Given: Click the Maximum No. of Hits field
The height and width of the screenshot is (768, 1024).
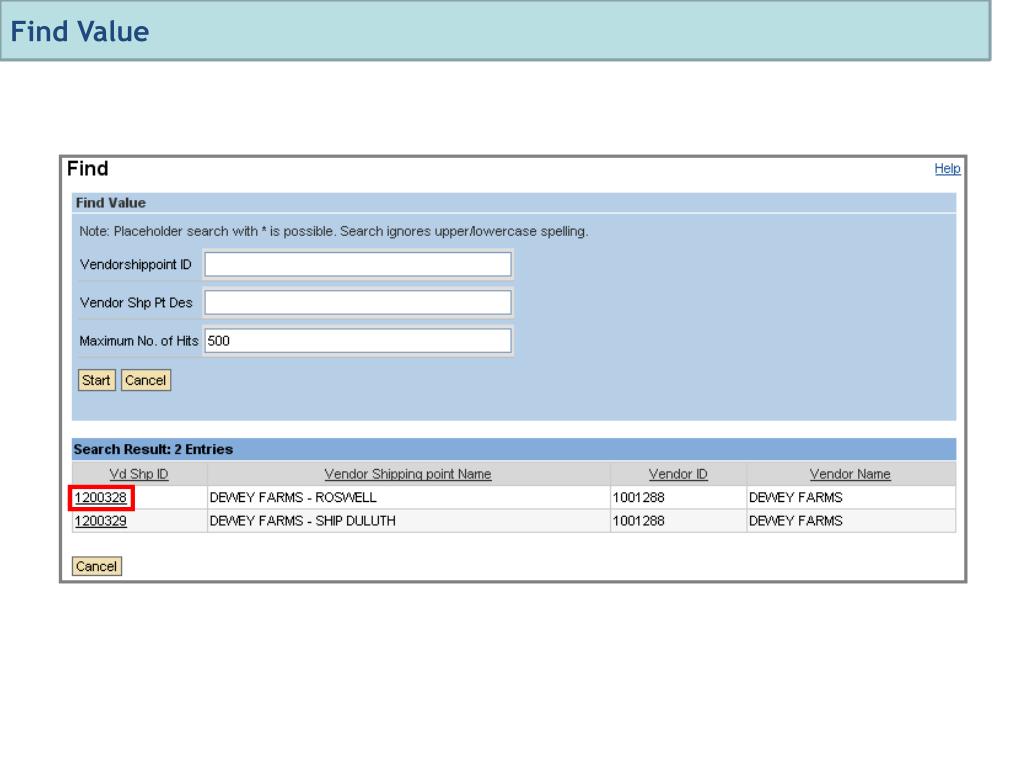Looking at the screenshot, I should tap(357, 341).
